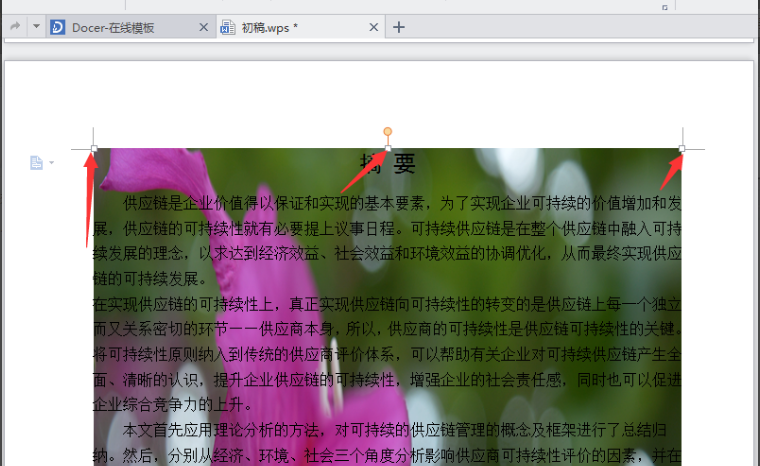Open the paragraph layout icon beside the page
The height and width of the screenshot is (466, 760).
(x=36, y=162)
